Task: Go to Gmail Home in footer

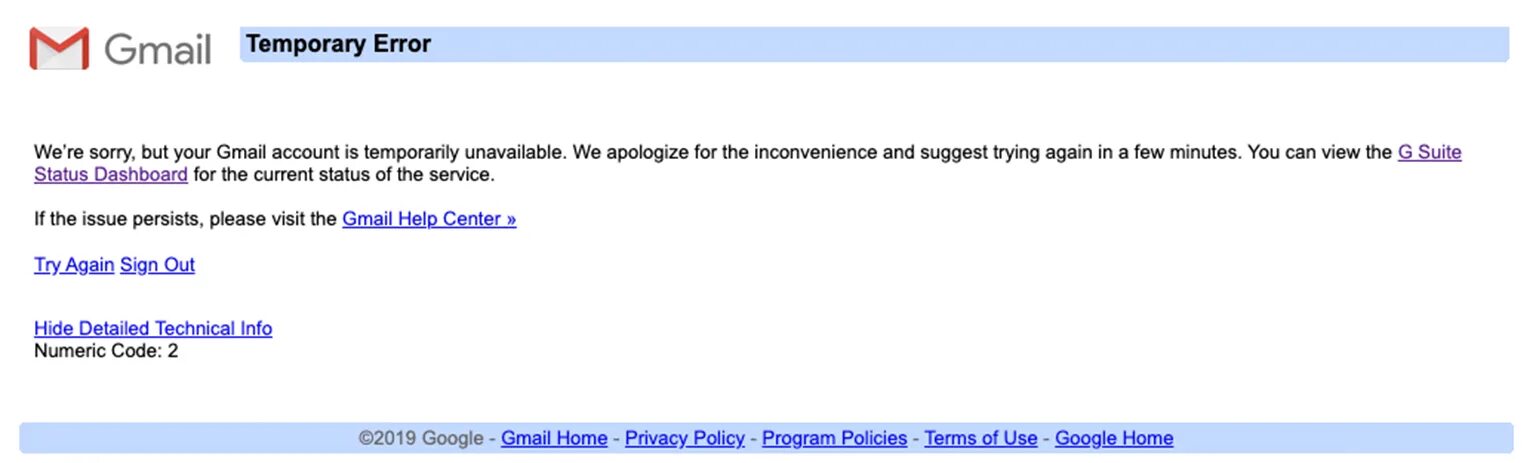Action: (x=554, y=438)
